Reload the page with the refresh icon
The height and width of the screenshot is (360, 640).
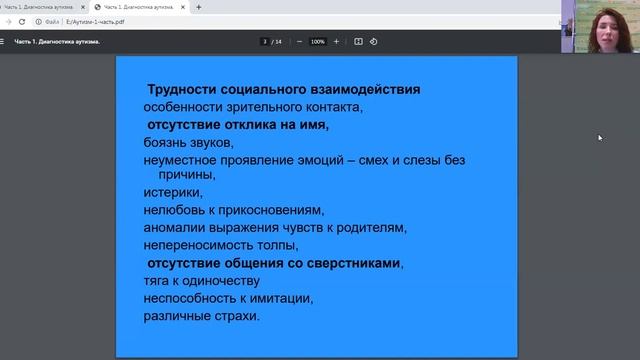pyautogui.click(x=22, y=22)
